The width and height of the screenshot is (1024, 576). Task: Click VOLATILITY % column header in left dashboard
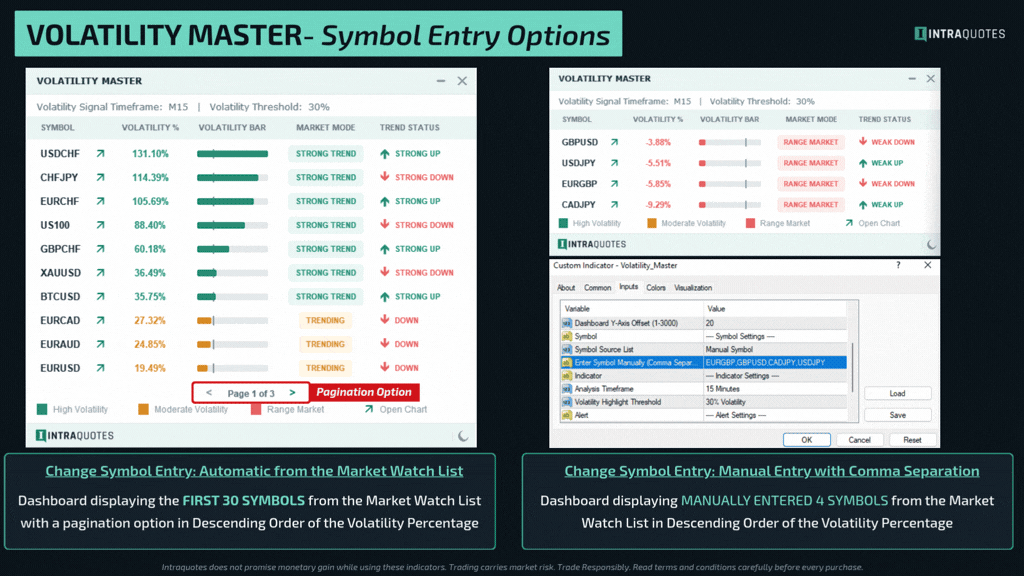[x=150, y=128]
